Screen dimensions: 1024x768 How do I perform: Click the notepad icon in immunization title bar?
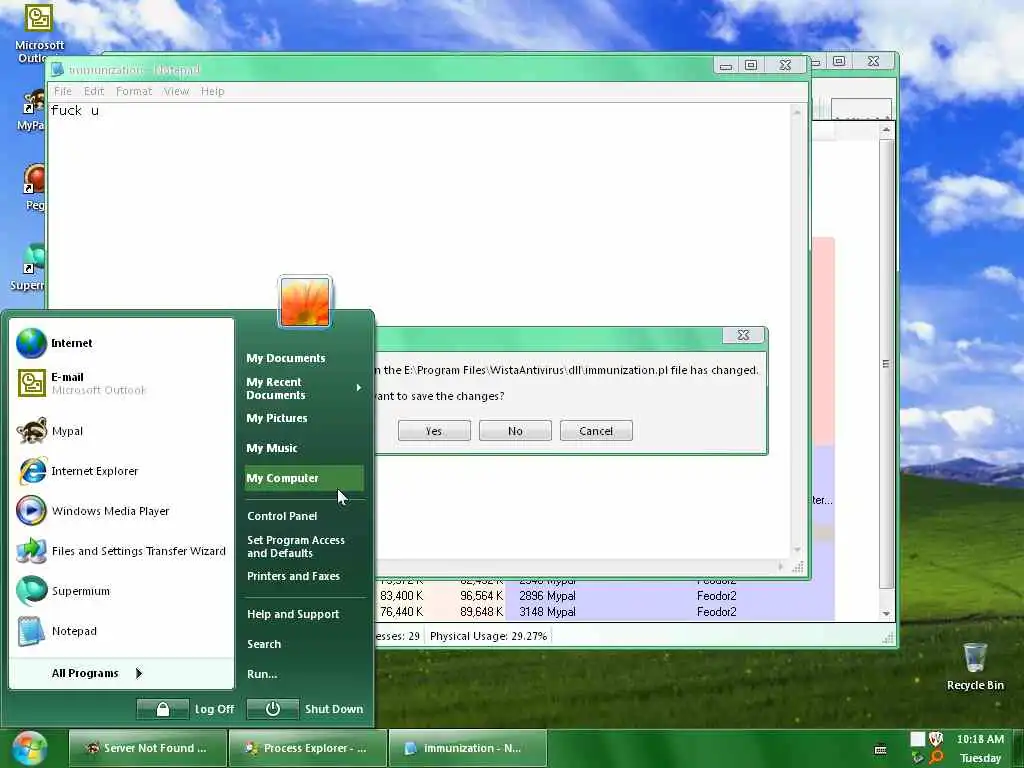[57, 69]
